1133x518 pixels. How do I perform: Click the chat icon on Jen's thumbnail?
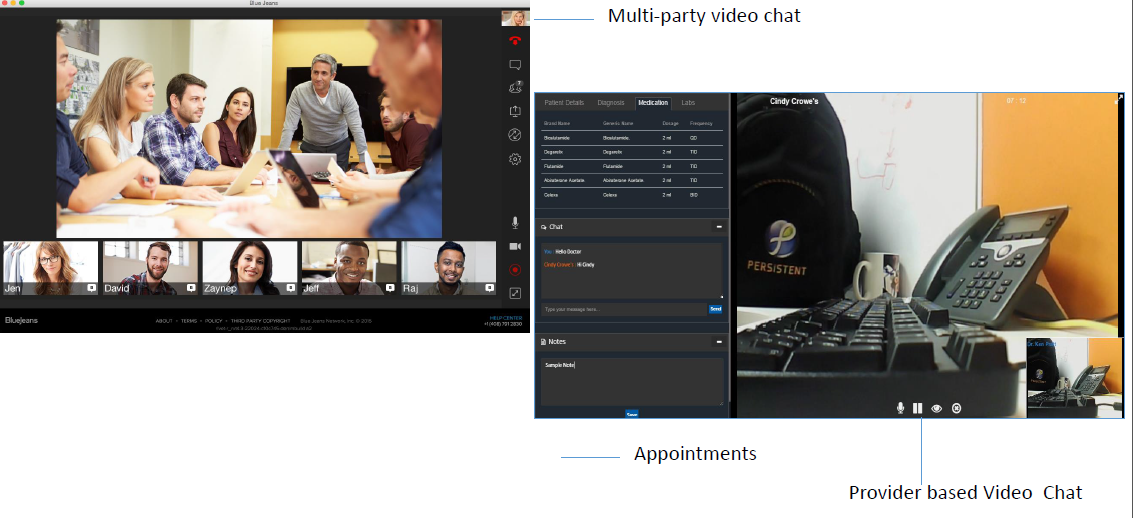tap(92, 288)
